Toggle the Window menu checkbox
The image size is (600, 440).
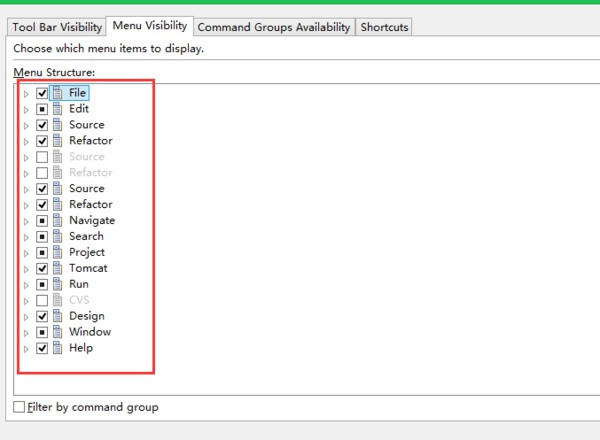[42, 332]
